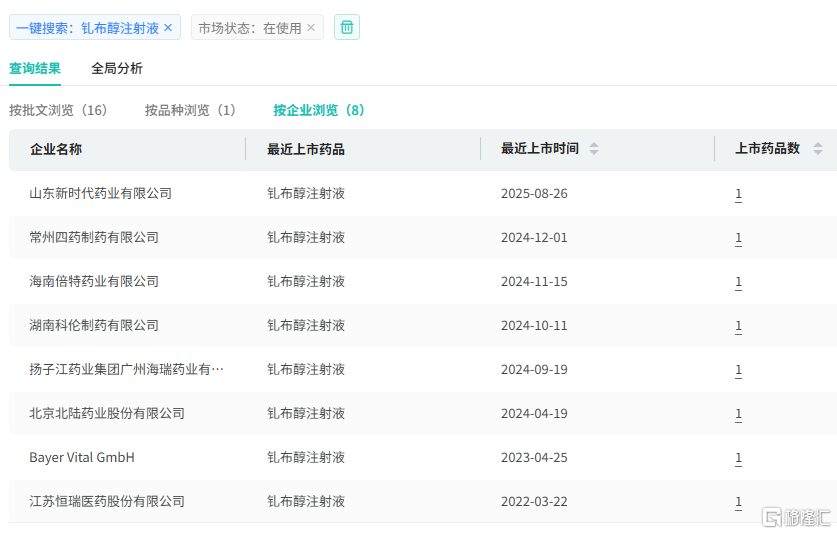The width and height of the screenshot is (837, 534).
Task: Click 钆布醇注射液 in 江苏恒瑞医药 row
Action: (x=306, y=501)
